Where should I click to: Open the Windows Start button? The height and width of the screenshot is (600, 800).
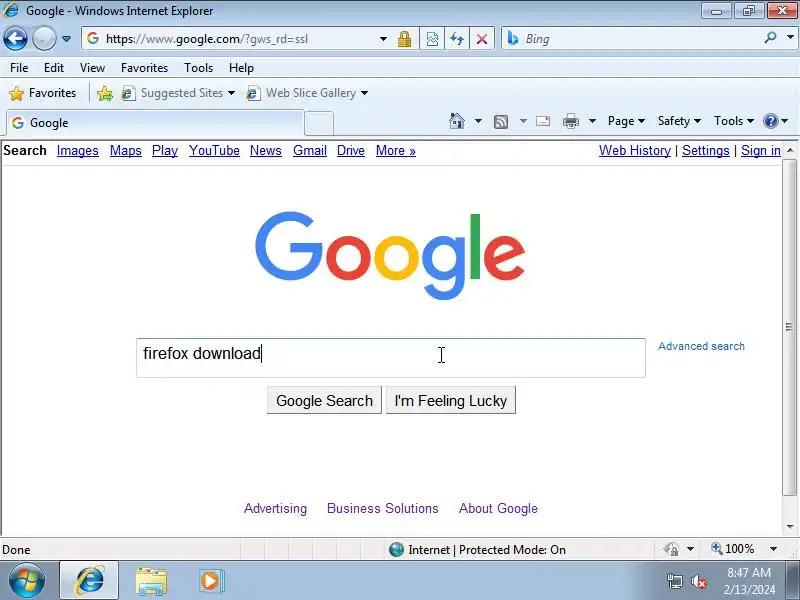(27, 581)
